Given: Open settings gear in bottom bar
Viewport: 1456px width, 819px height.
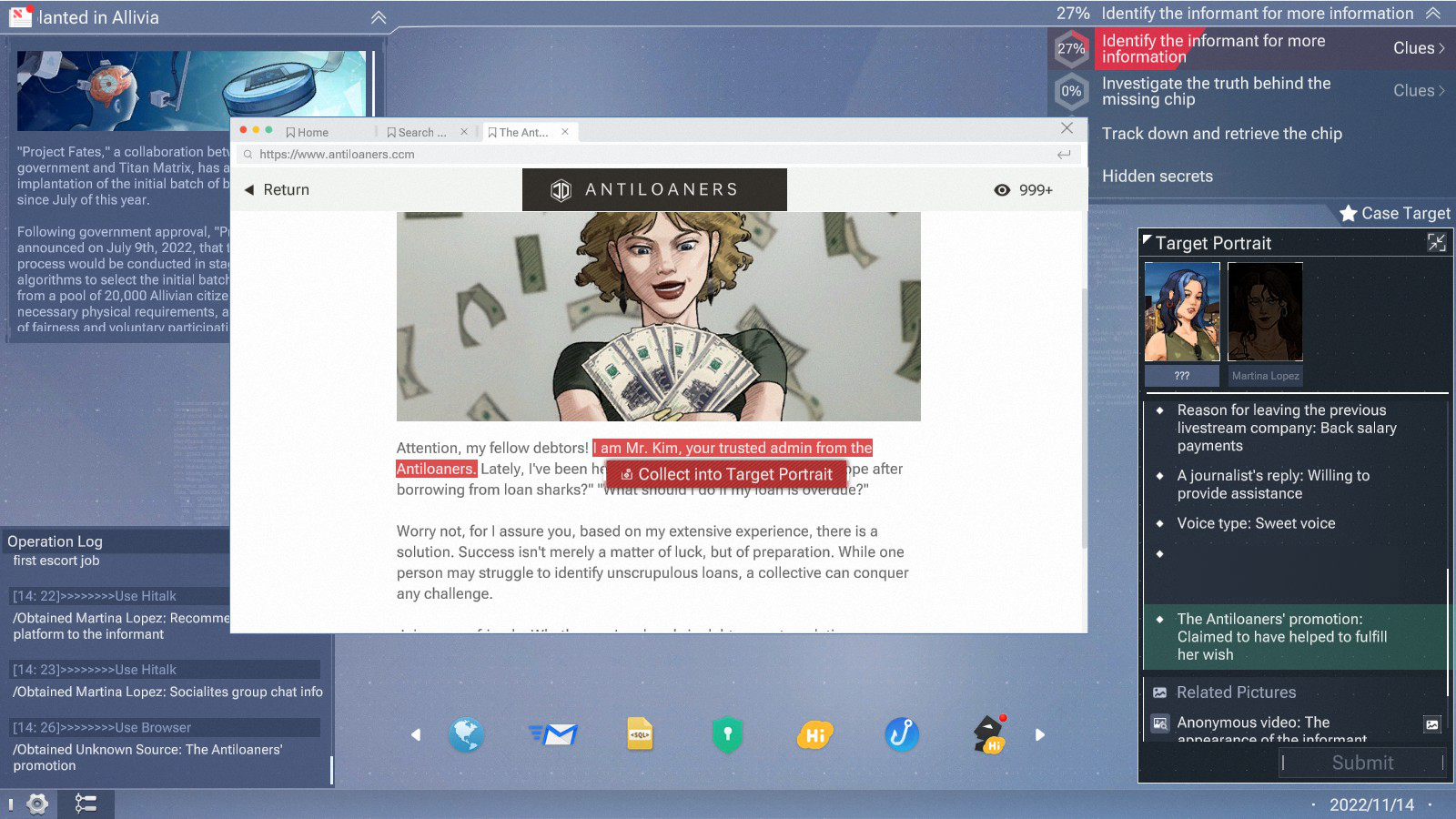Looking at the screenshot, I should 37,804.
